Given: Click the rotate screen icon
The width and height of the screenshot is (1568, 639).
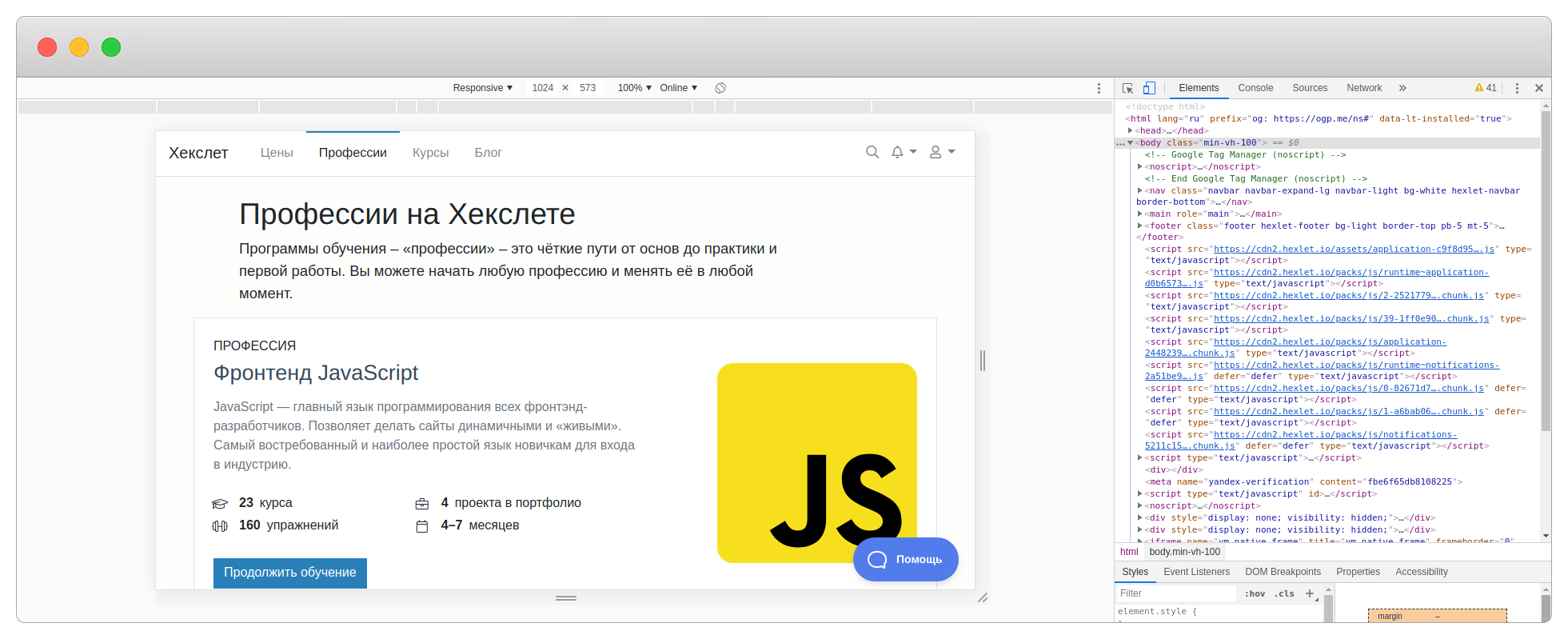Looking at the screenshot, I should point(720,88).
